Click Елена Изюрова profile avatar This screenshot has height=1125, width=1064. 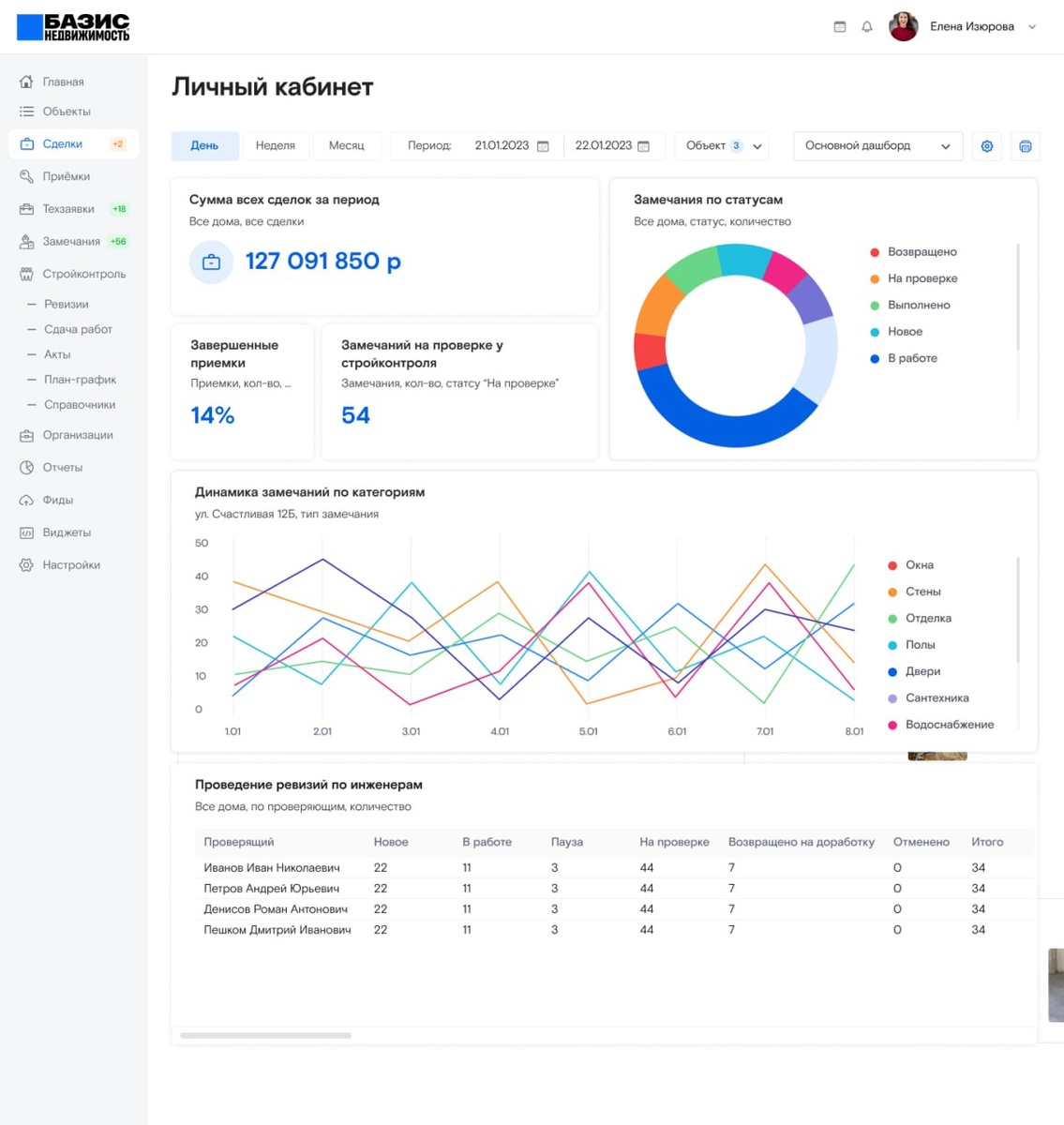(x=904, y=26)
